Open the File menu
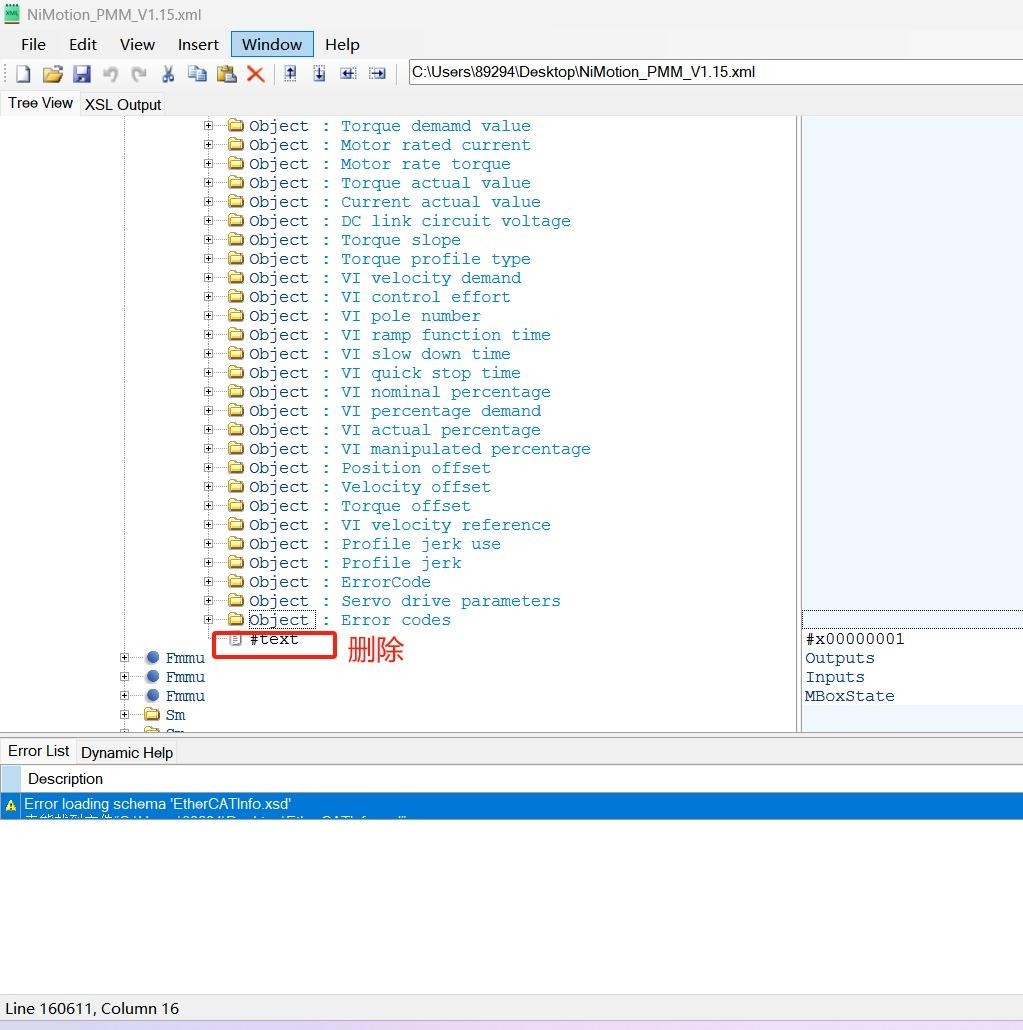Image resolution: width=1023 pixels, height=1030 pixels. pyautogui.click(x=33, y=45)
